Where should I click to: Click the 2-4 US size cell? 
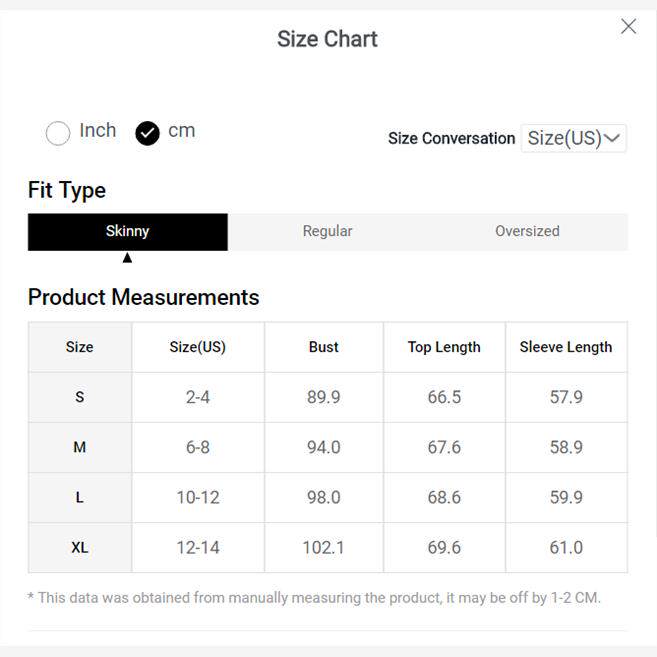pos(197,397)
